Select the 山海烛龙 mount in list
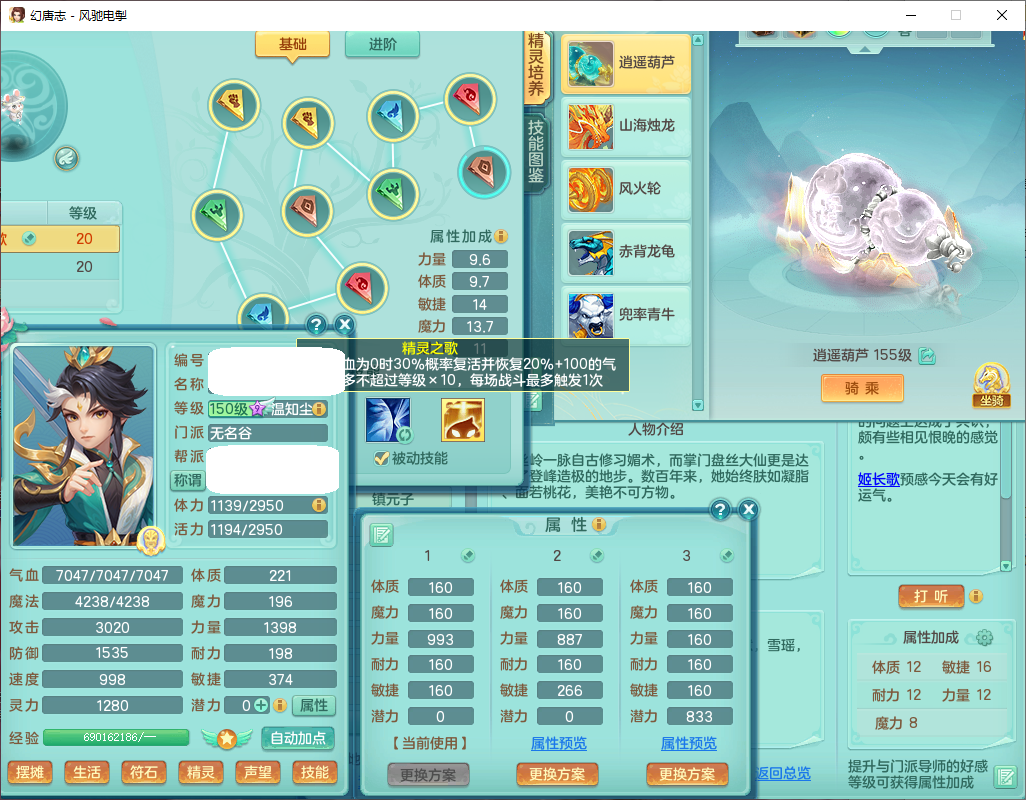The height and width of the screenshot is (800, 1026). click(x=626, y=126)
